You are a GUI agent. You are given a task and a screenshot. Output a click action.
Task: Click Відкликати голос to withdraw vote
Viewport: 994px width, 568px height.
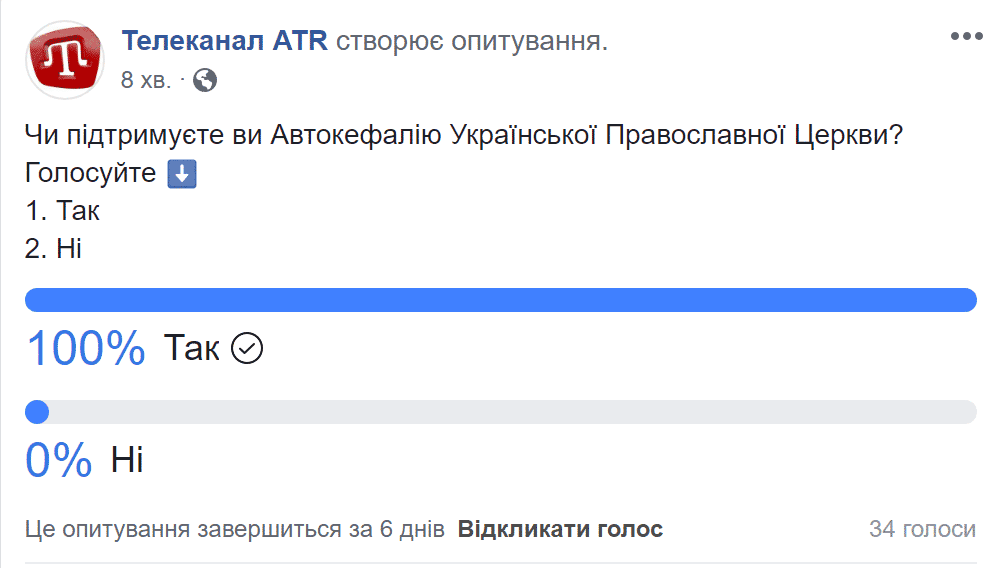click(x=560, y=529)
